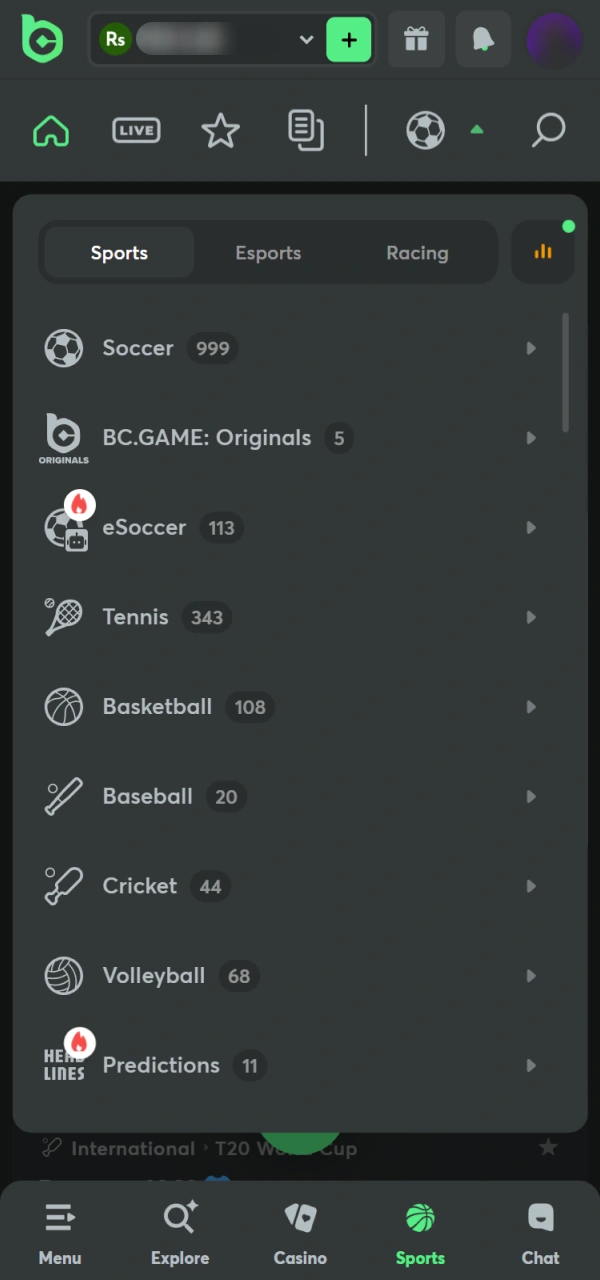Open favorites via the star icon
The width and height of the screenshot is (600, 1280).
click(221, 131)
